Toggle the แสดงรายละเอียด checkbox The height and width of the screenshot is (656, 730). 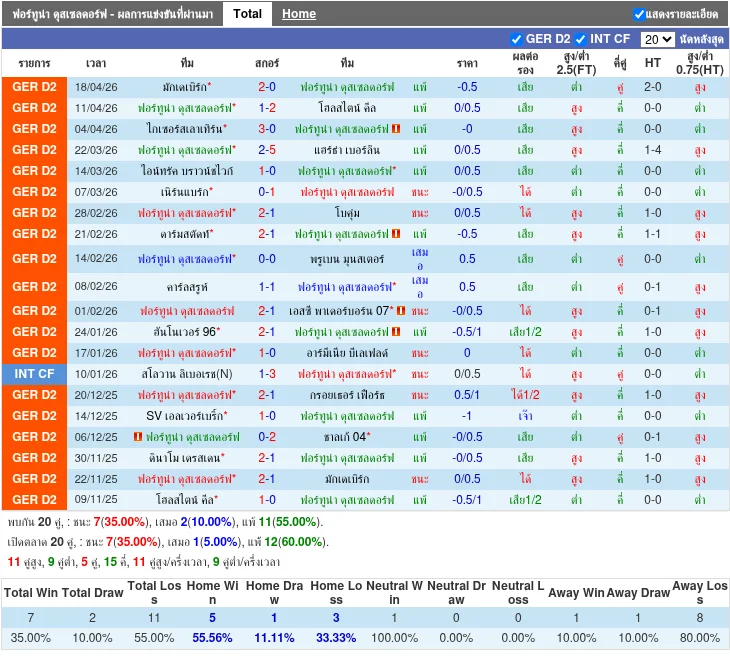click(x=639, y=14)
